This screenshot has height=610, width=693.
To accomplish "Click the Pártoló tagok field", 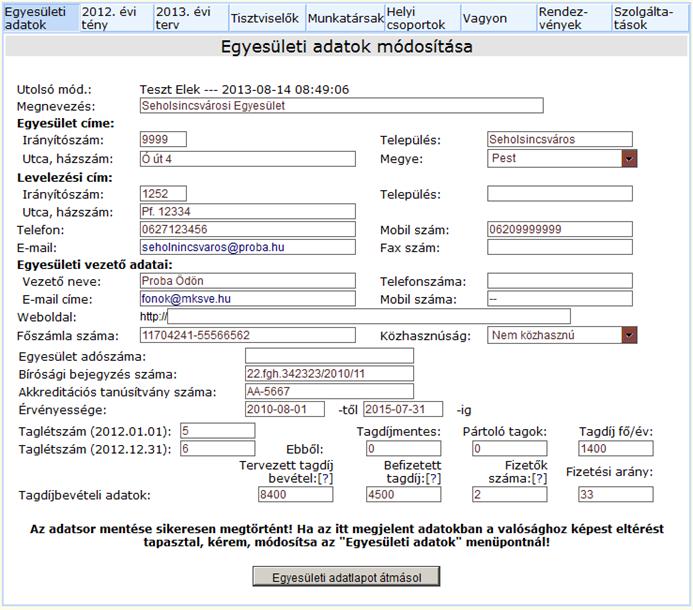I will (x=510, y=448).
